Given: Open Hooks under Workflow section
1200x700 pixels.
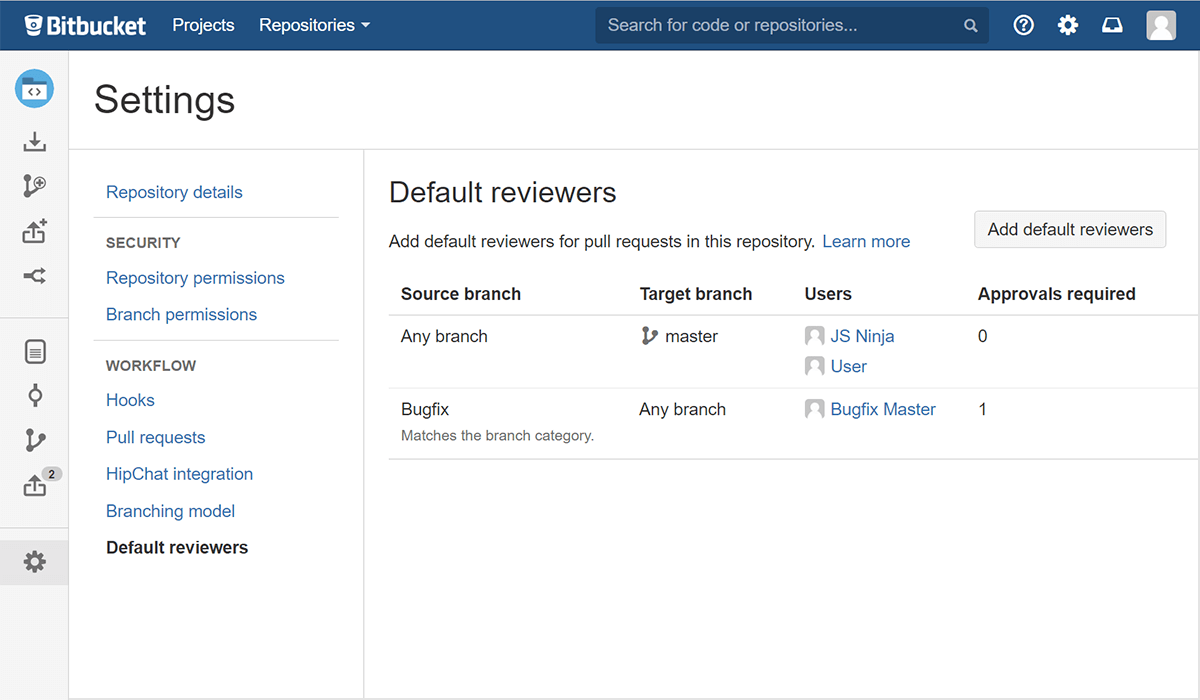Looking at the screenshot, I should [x=130, y=399].
